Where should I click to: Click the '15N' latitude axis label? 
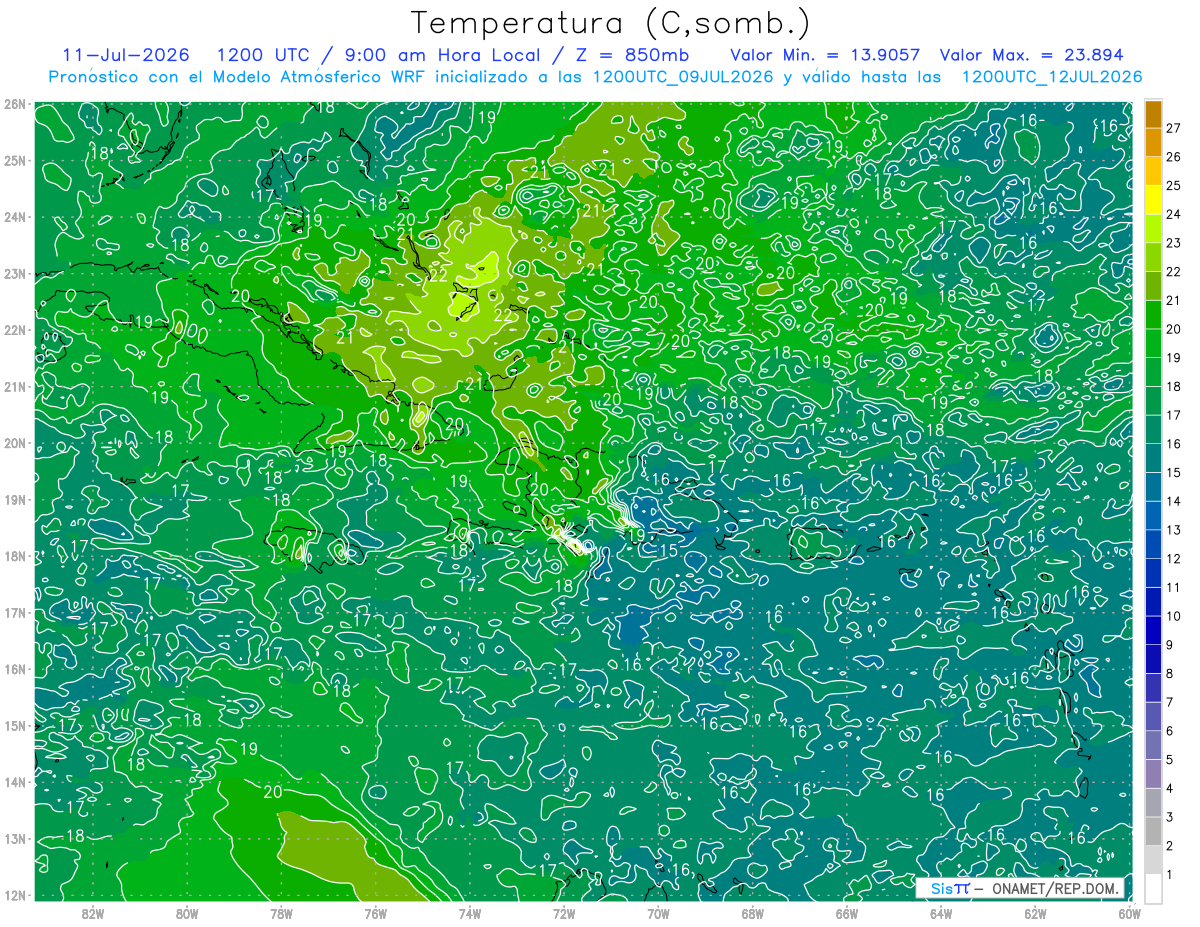point(14,725)
